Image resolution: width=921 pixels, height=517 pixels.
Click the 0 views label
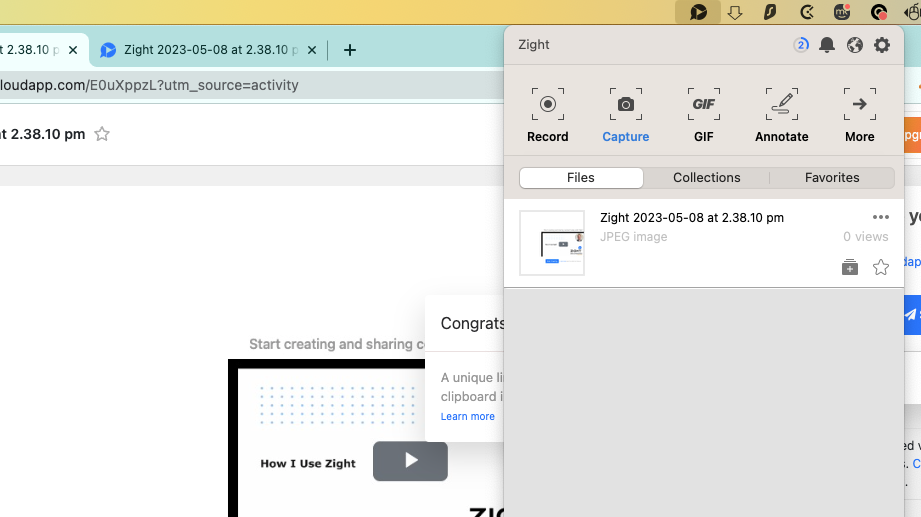[x=866, y=236]
